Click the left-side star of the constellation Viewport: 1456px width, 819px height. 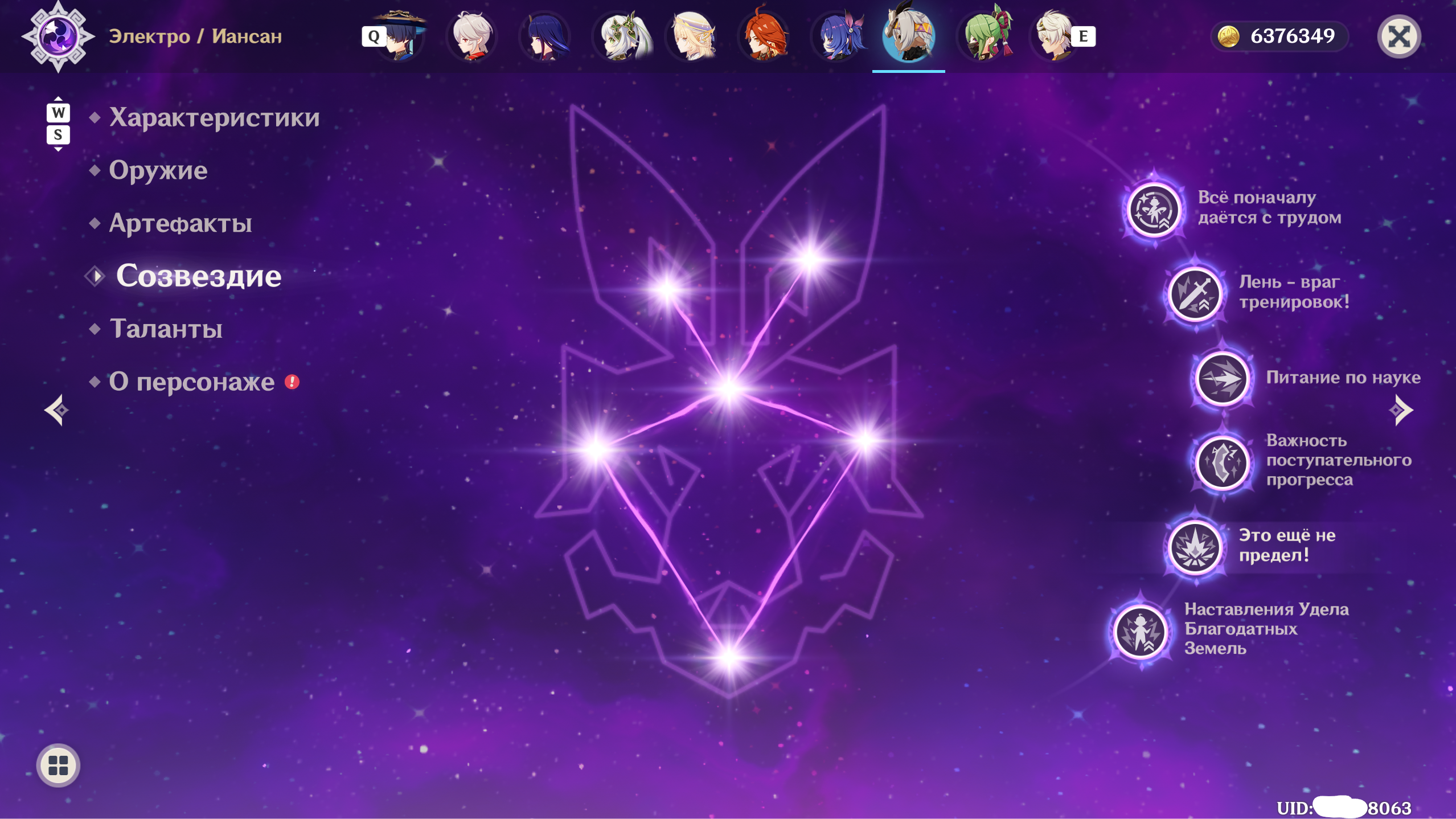(x=596, y=450)
